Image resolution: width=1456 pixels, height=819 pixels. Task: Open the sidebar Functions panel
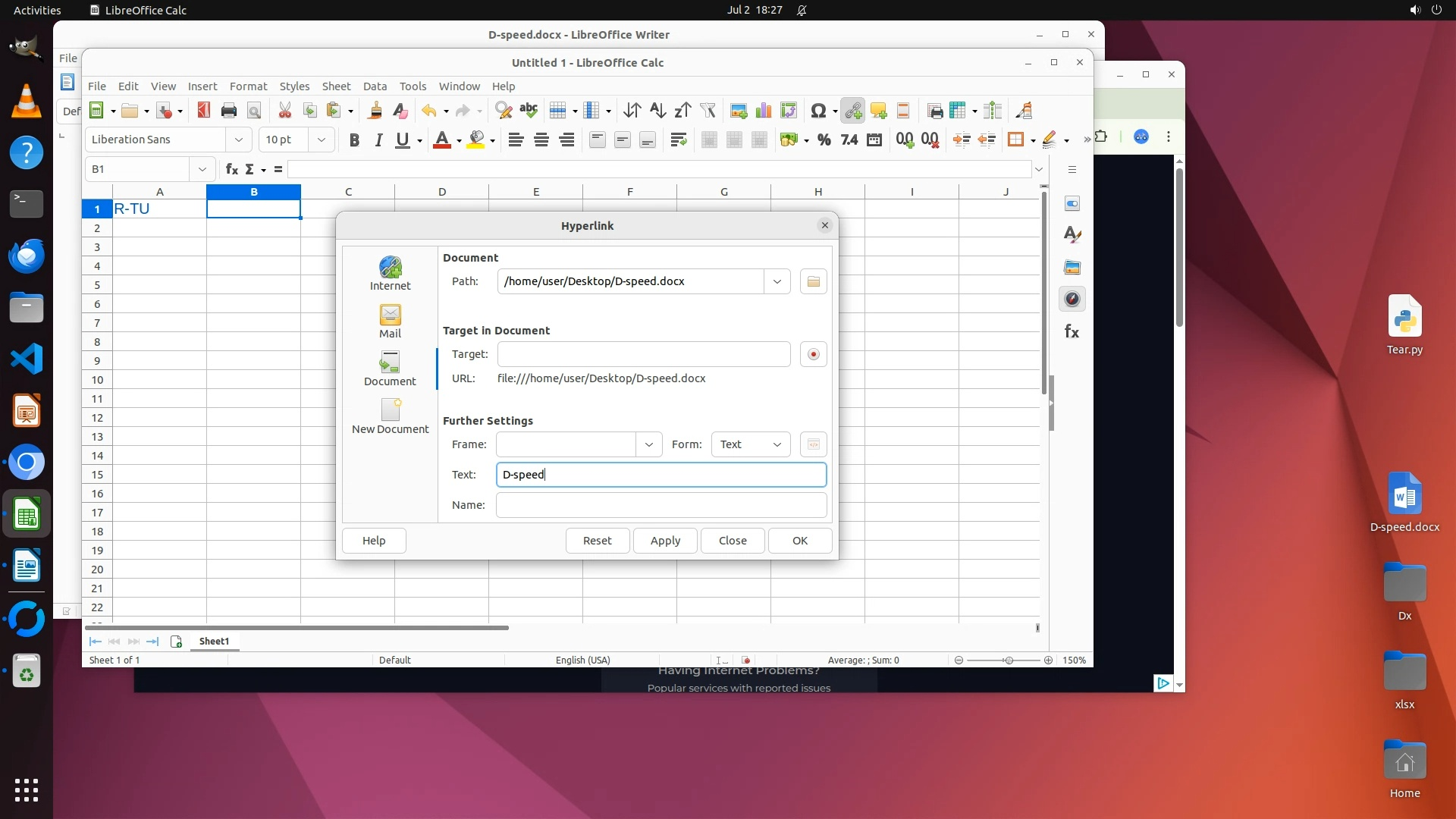[x=1072, y=331]
